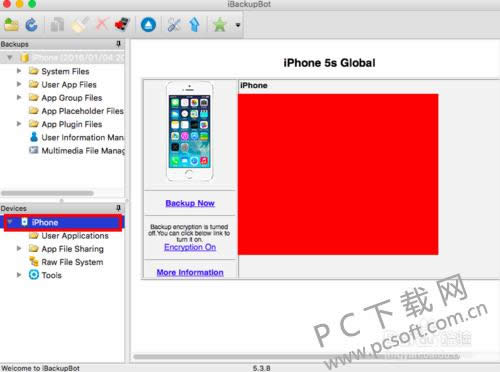This screenshot has height=372, width=500.
Task: Select App Group Files tree item
Action: tap(72, 98)
